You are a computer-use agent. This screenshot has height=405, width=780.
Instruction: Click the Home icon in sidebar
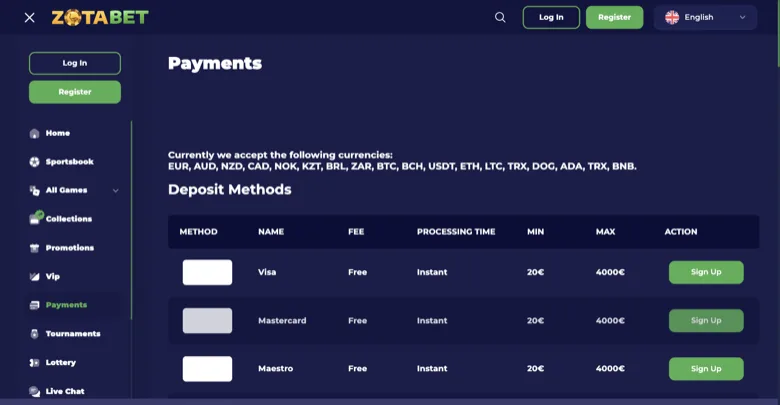(34, 133)
